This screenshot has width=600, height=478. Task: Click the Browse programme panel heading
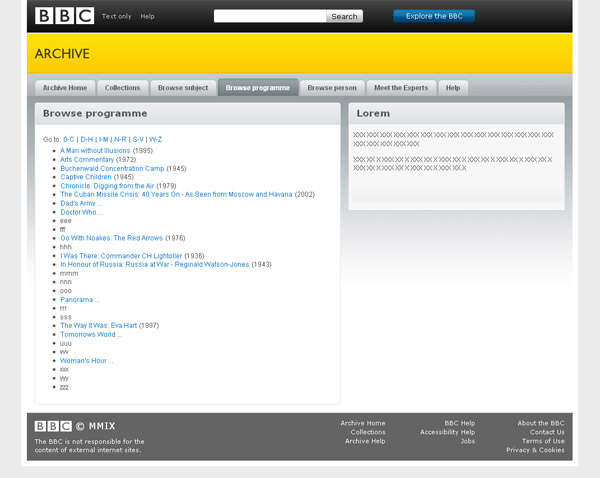(95, 113)
